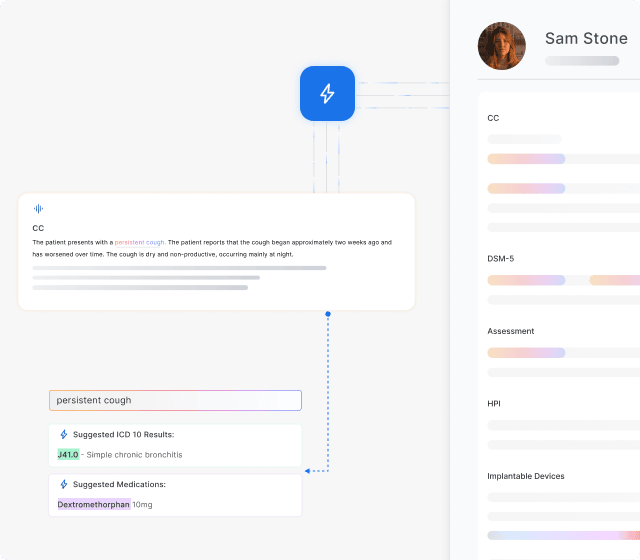The height and width of the screenshot is (560, 640).
Task: Click the gradient highlight bar under Assessment
Action: tap(526, 353)
